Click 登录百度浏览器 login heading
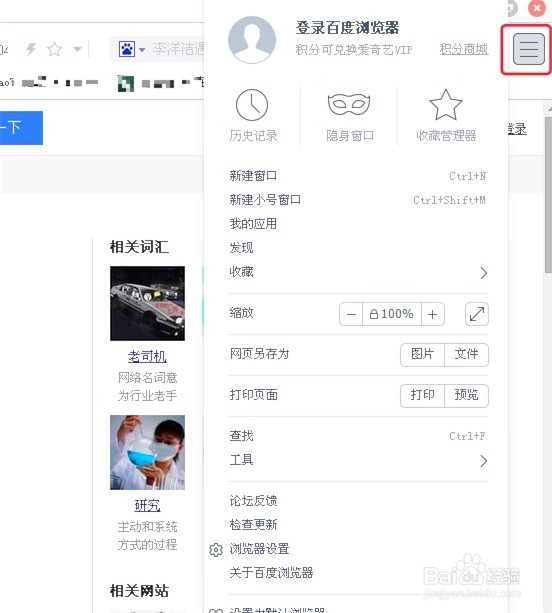Screen dimensions: 552x613 point(347,28)
